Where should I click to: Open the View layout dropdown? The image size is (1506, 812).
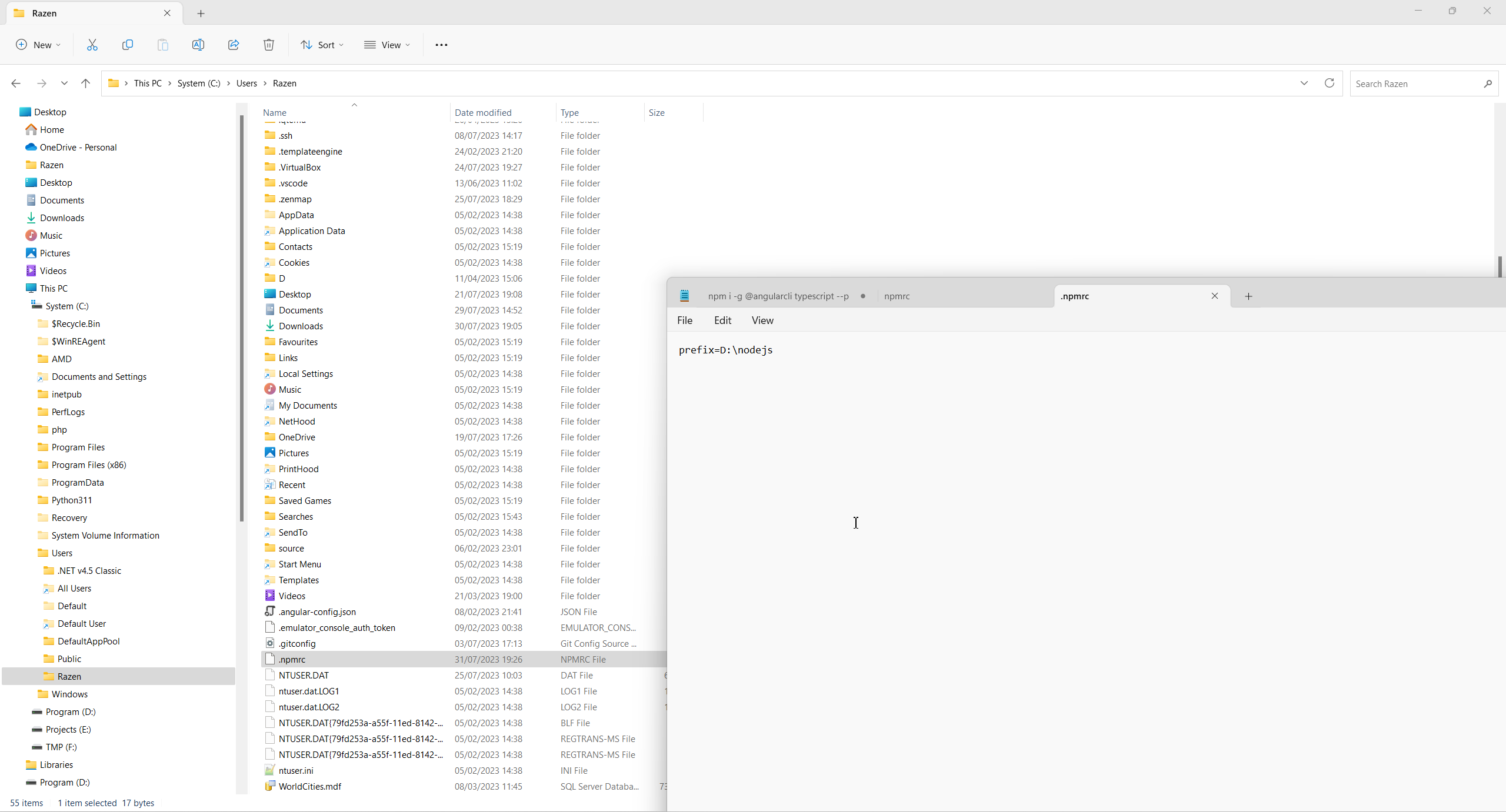point(387,45)
